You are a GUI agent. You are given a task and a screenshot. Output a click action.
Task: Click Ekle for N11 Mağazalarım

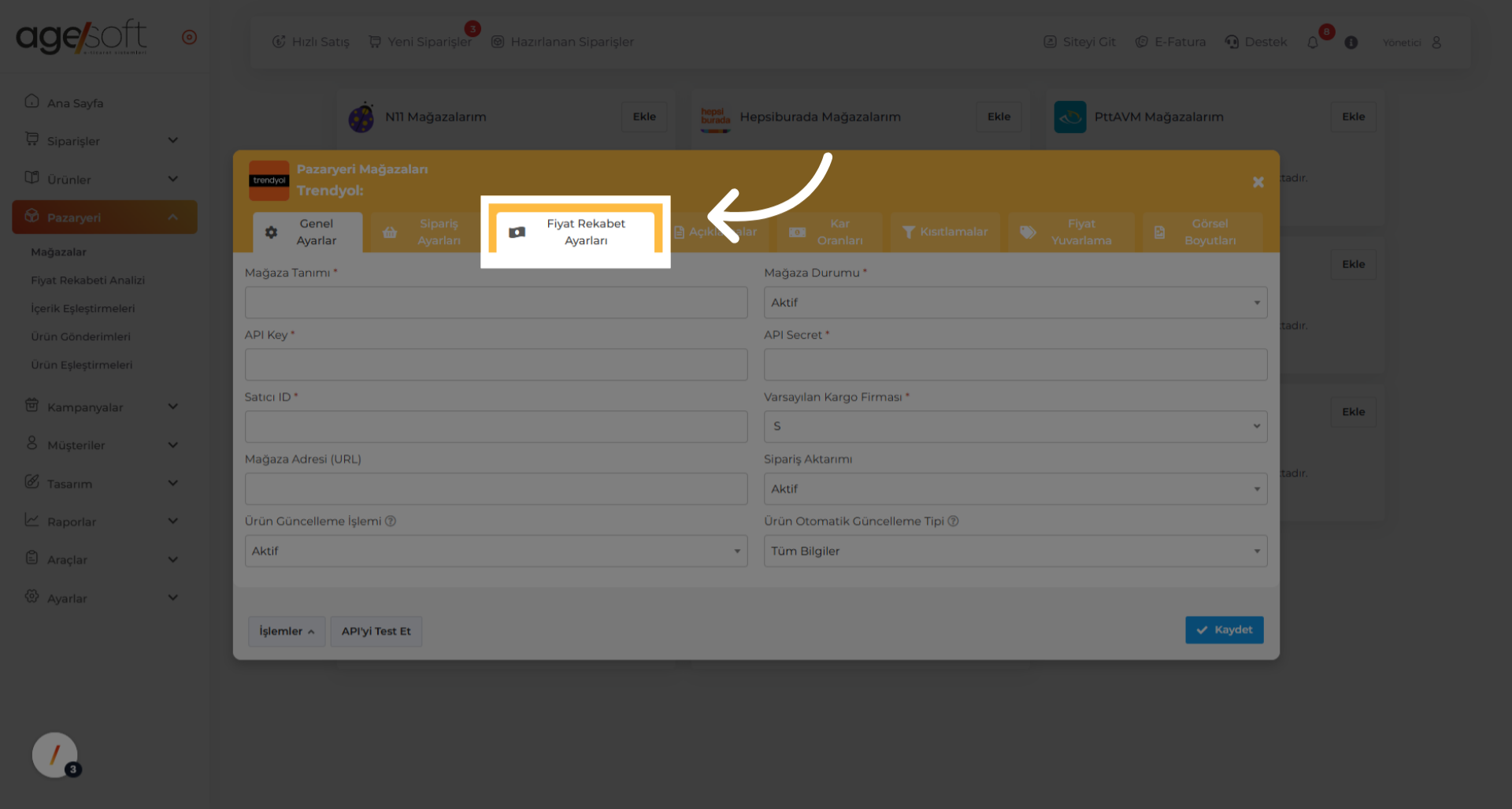click(x=644, y=117)
